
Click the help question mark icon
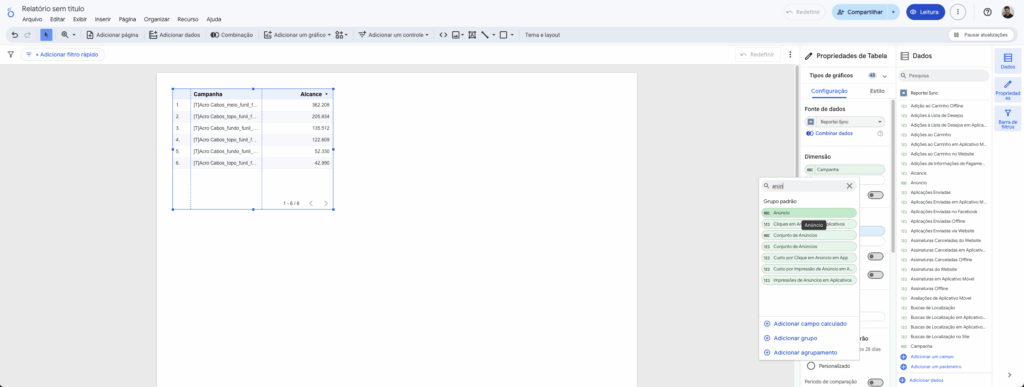(987, 12)
